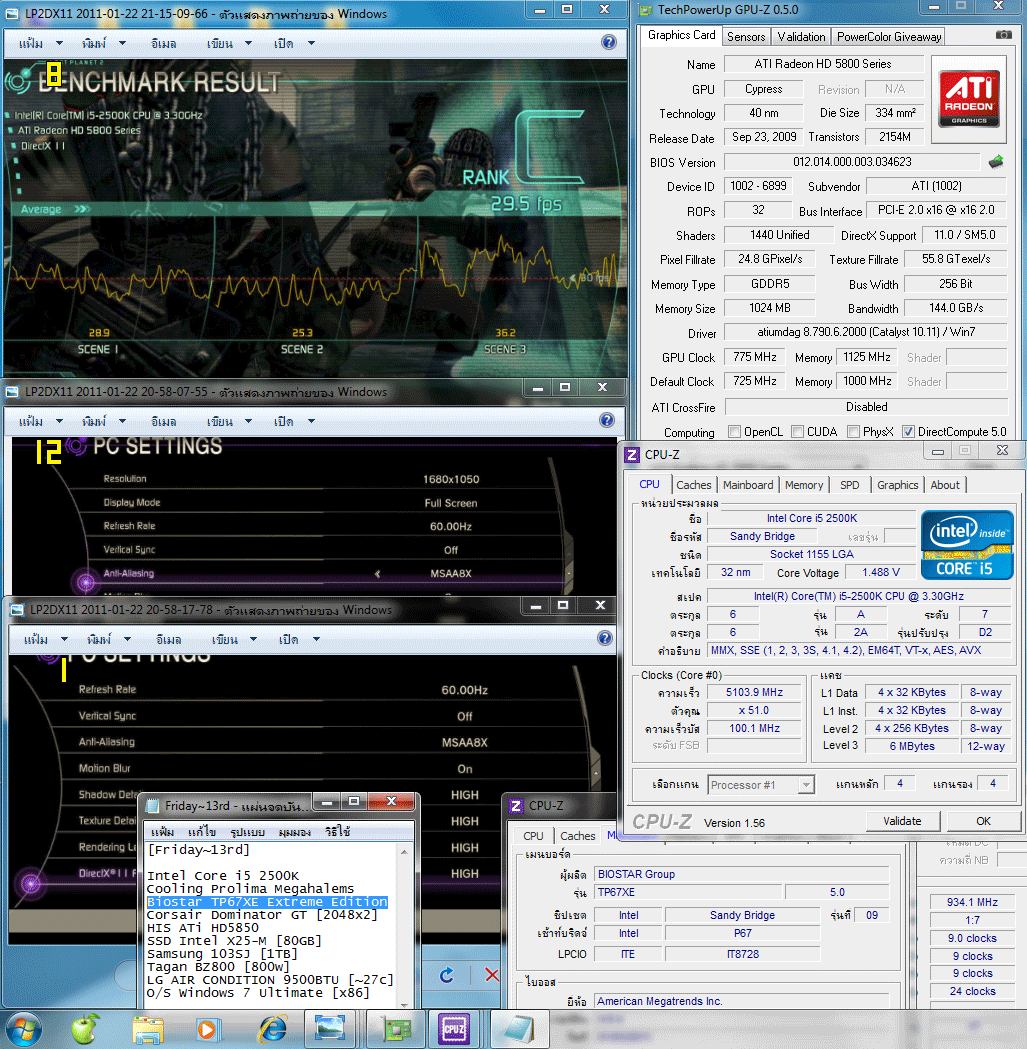Click title icon of the 21-15-09-66 window
The width and height of the screenshot is (1027, 1049).
12,14
